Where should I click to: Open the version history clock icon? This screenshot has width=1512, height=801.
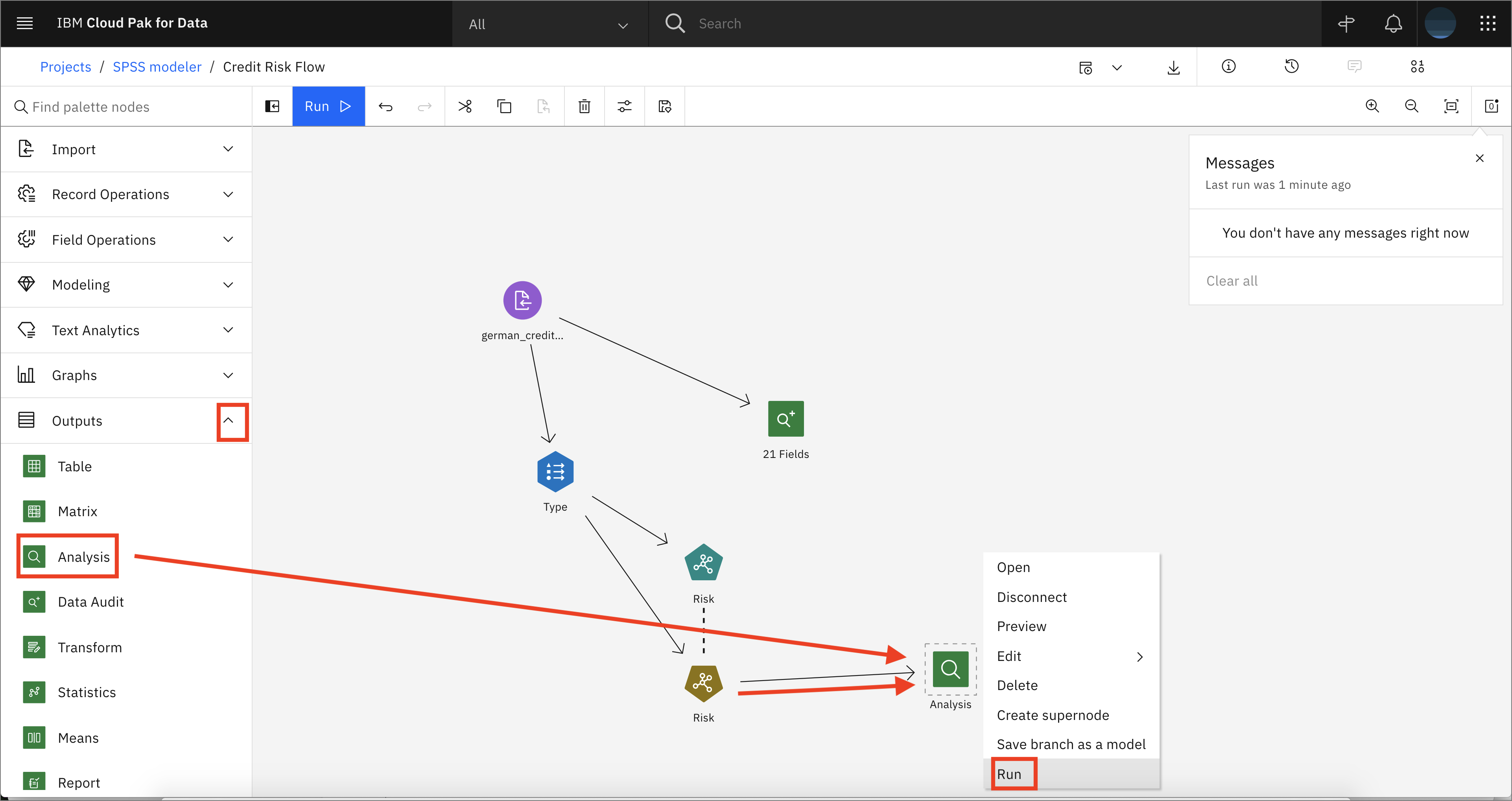1291,66
